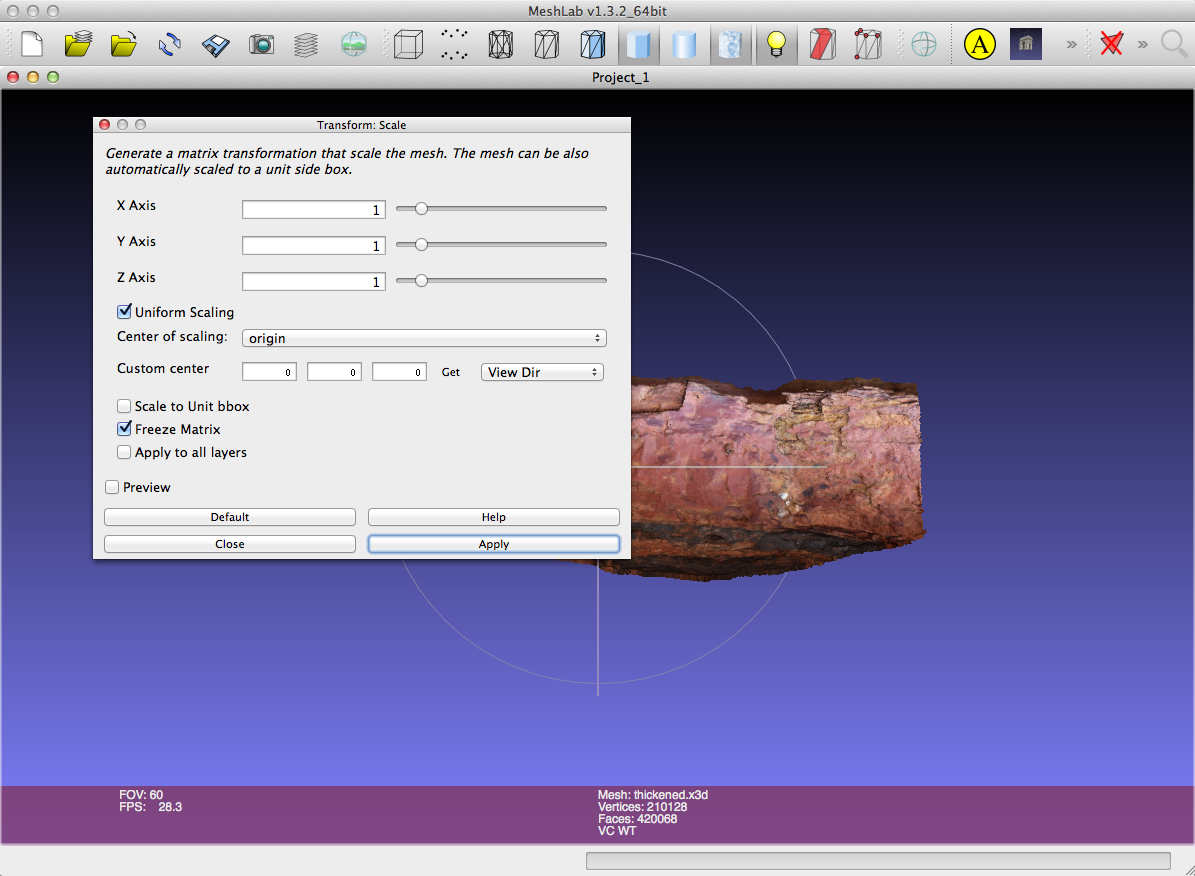Toggle the light bulb lighting icon

pyautogui.click(x=776, y=44)
